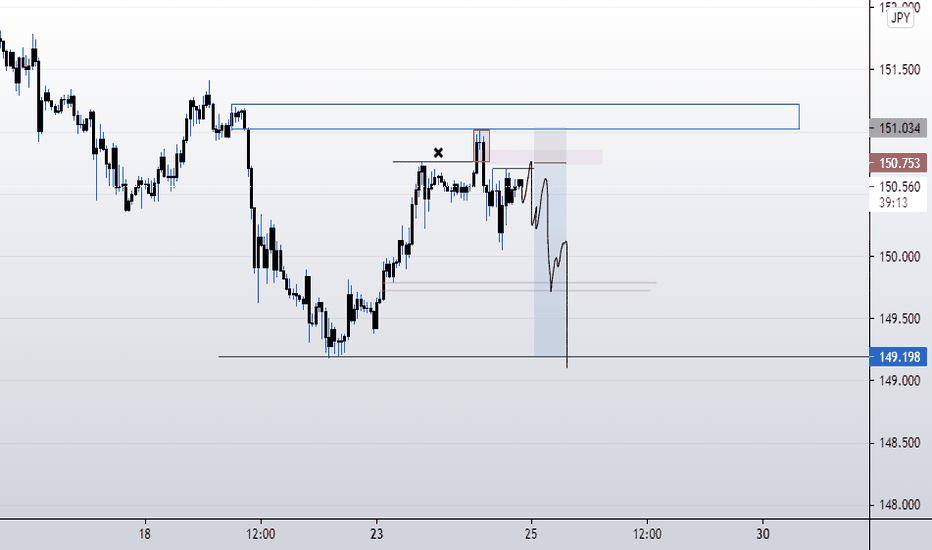Image resolution: width=932 pixels, height=550 pixels.
Task: Select the twin pink lines below 150.000
Action: coord(521,287)
